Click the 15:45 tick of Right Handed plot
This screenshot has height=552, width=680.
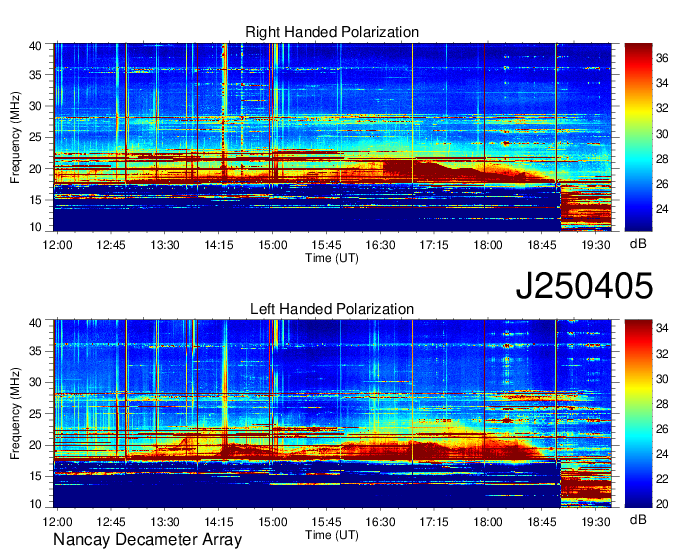326,245
